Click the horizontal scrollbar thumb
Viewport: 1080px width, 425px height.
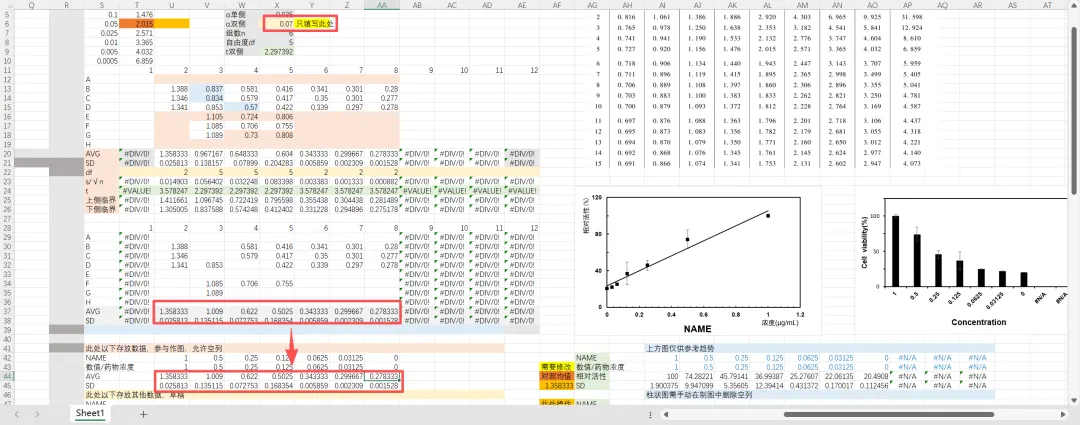click(889, 415)
